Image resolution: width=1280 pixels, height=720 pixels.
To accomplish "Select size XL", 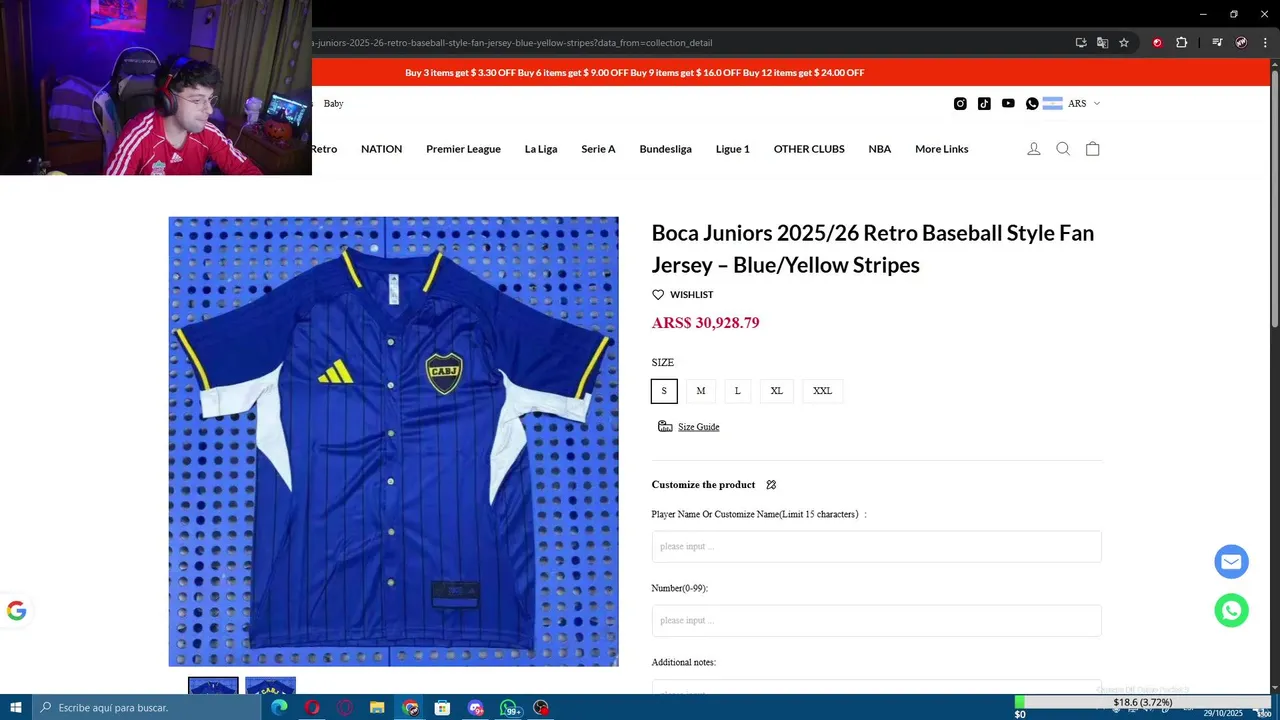I will pos(777,391).
